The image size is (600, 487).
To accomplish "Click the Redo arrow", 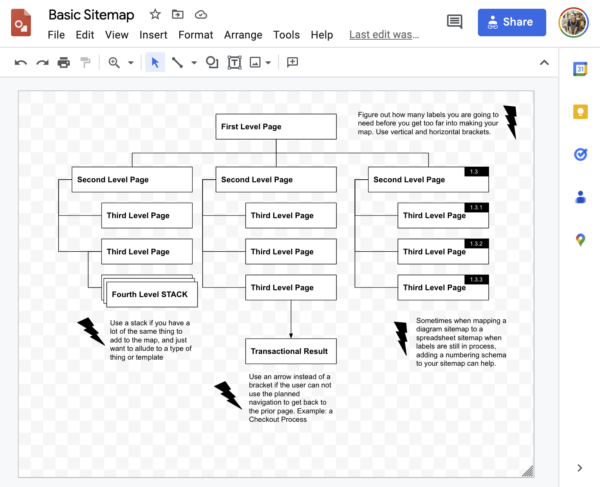I will click(42, 62).
